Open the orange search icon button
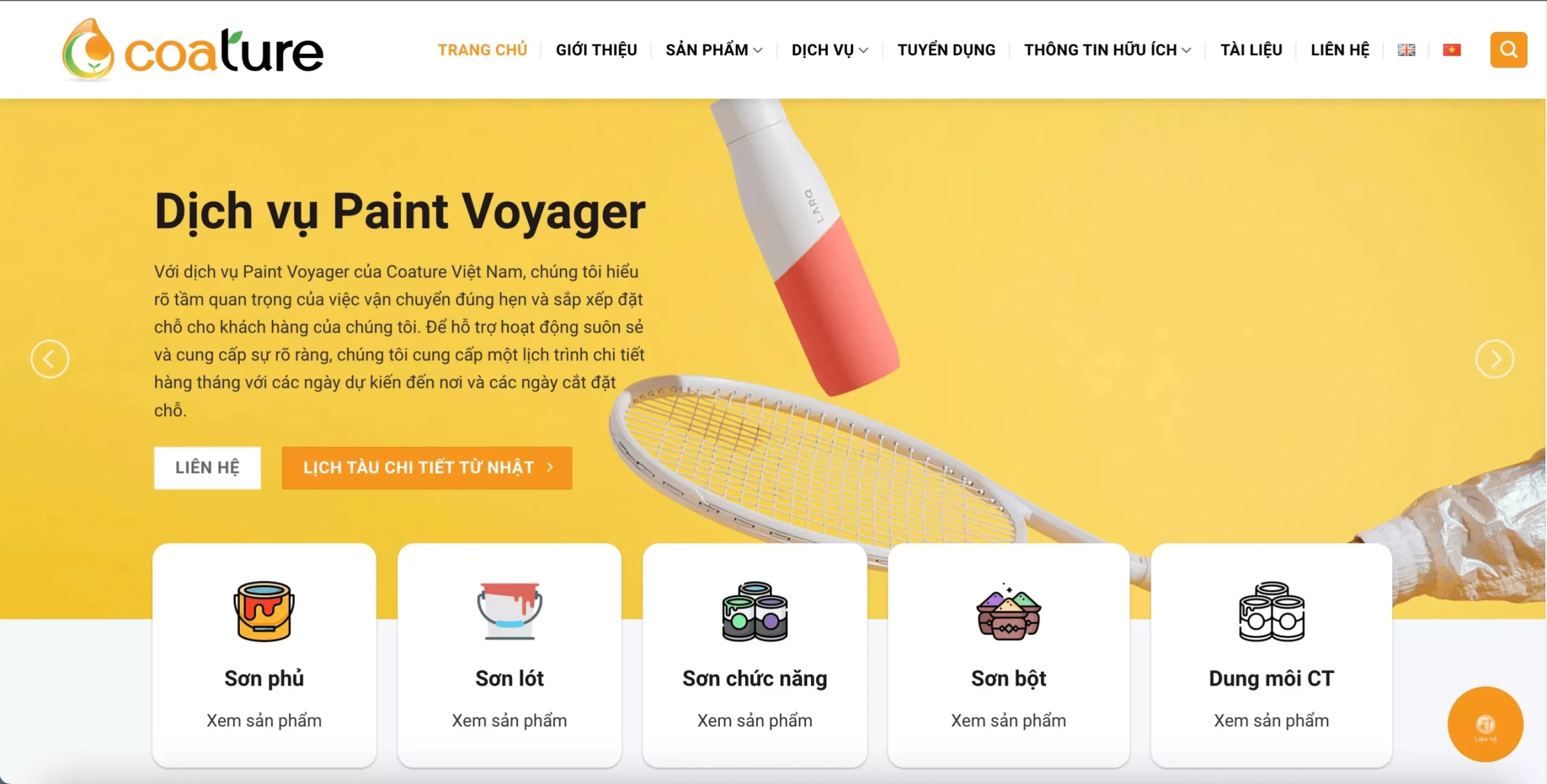1547x784 pixels. click(1508, 50)
